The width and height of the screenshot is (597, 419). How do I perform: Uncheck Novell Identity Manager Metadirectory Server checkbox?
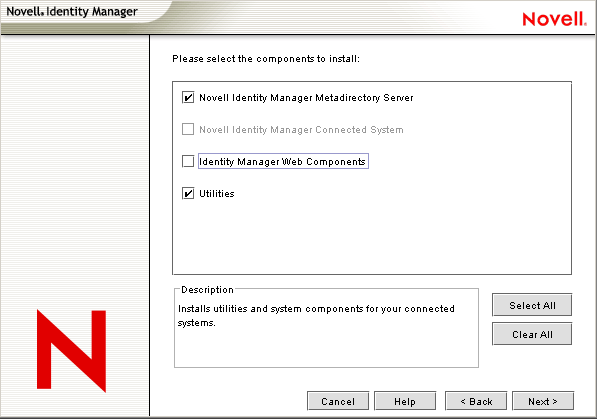[x=188, y=98]
